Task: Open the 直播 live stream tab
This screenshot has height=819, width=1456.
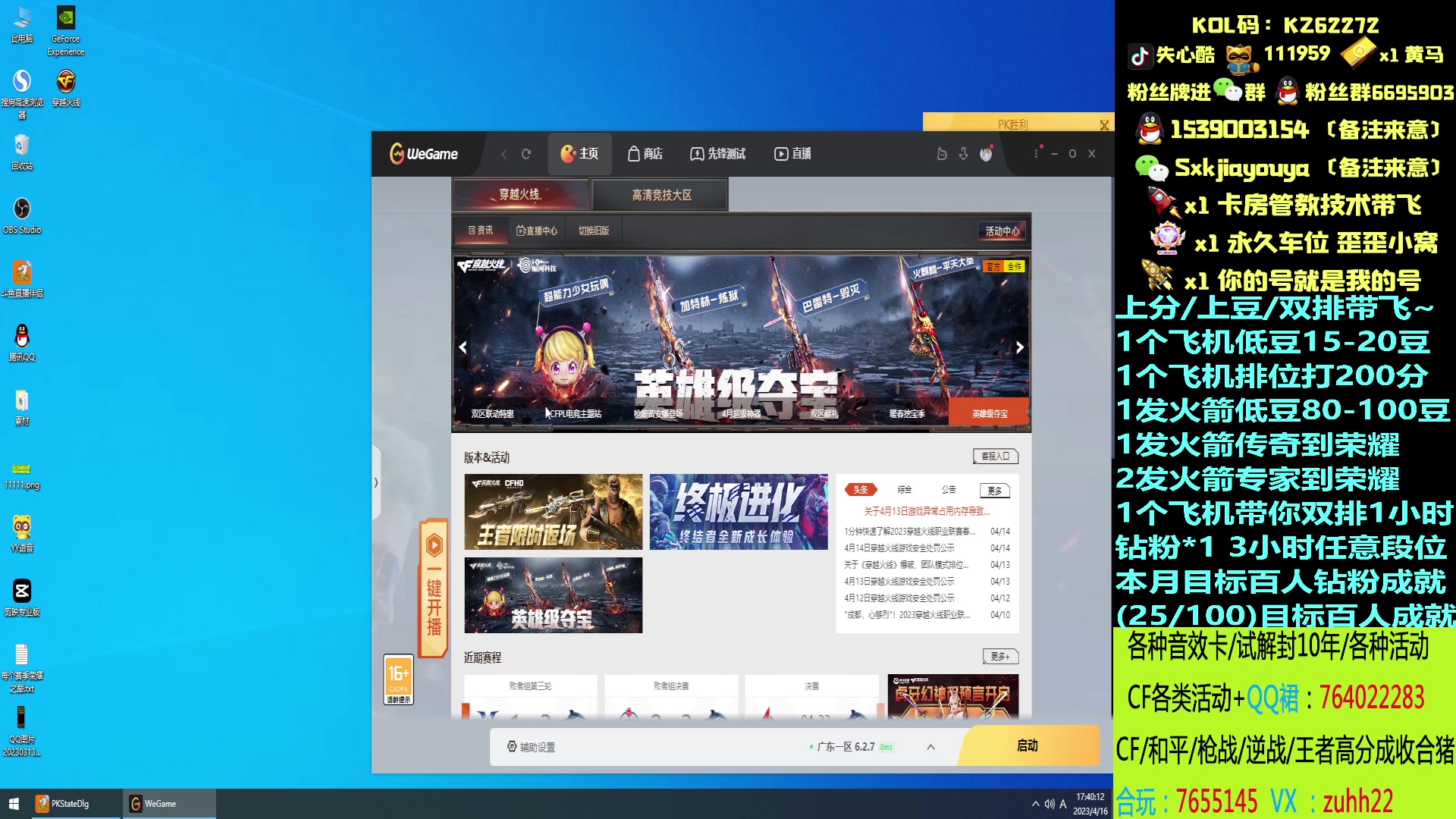Action: click(x=792, y=154)
